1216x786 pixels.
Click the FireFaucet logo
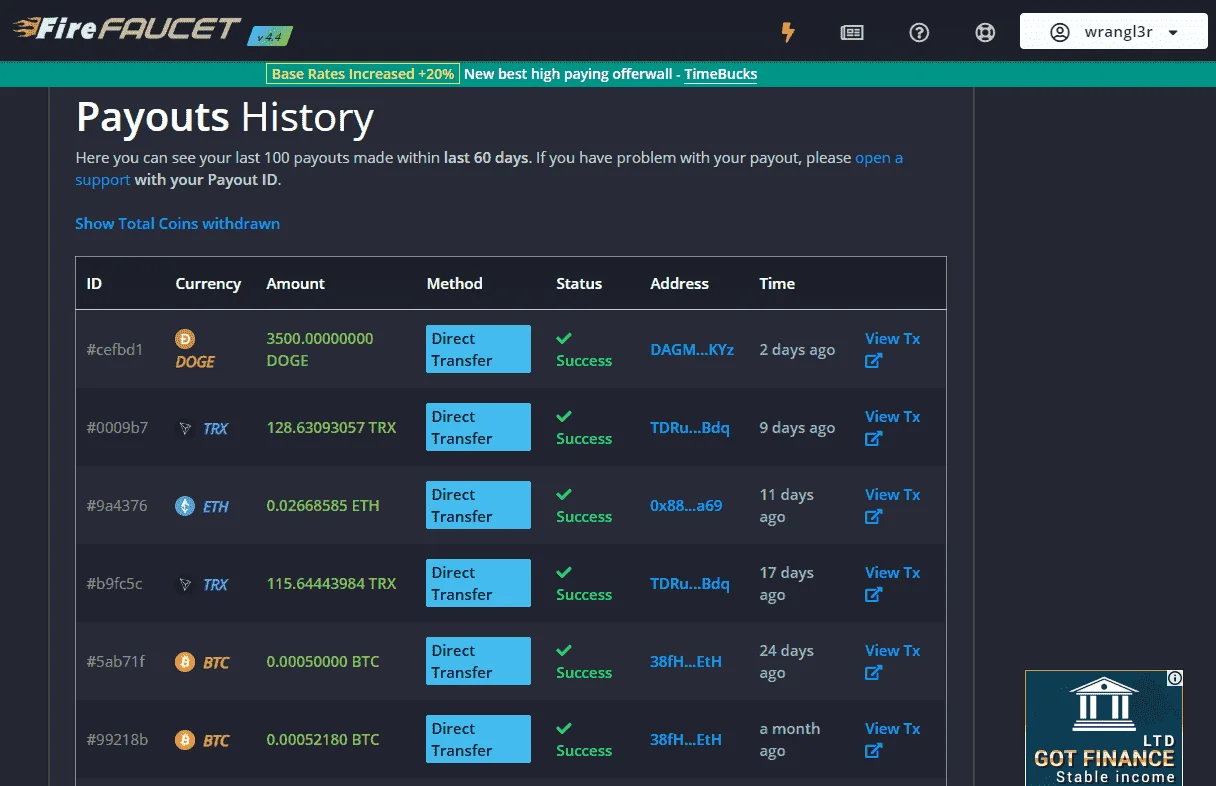click(x=126, y=28)
